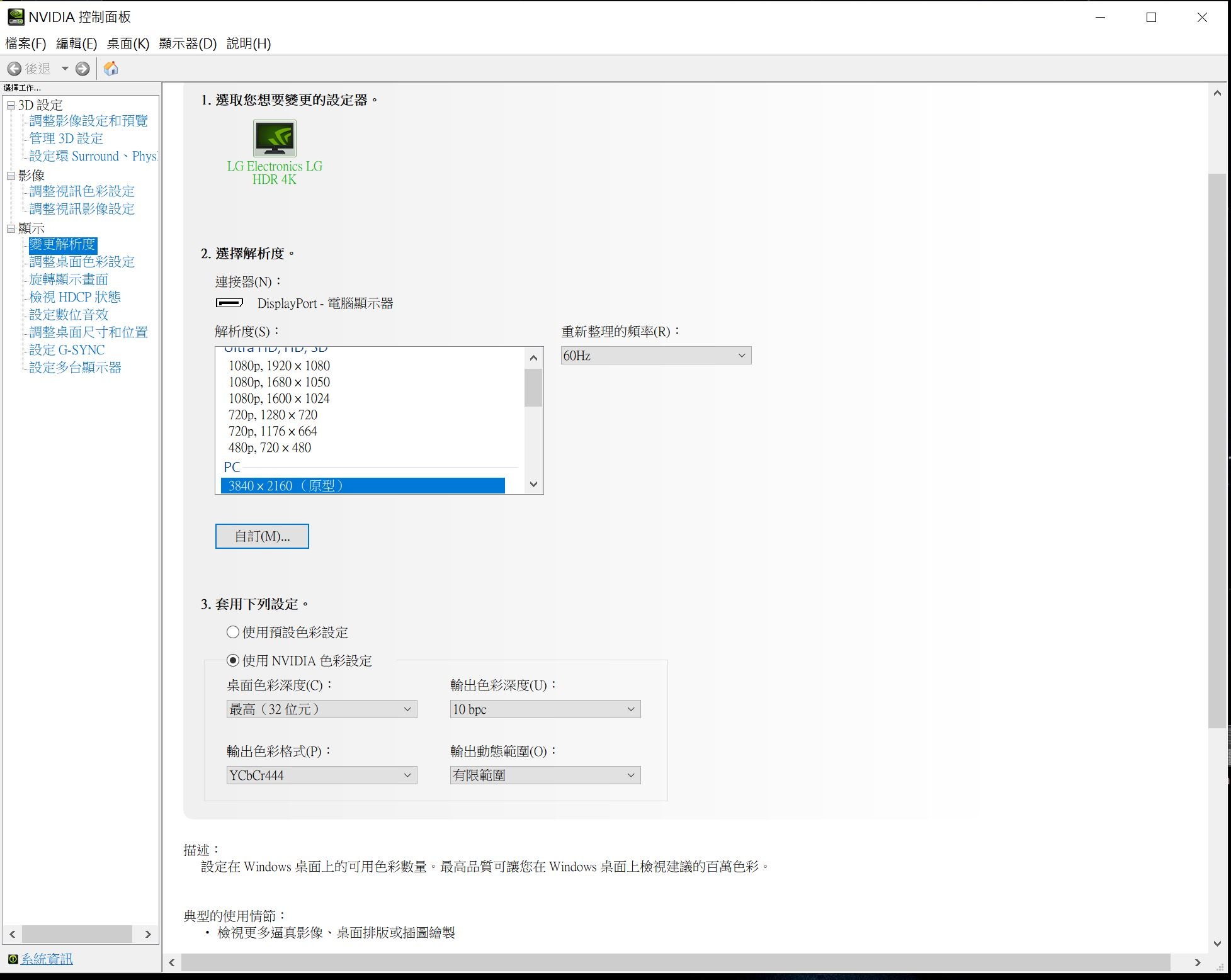Viewport: 1231px width, 980px height.
Task: Open the 檔案(F) menu
Action: click(x=26, y=43)
